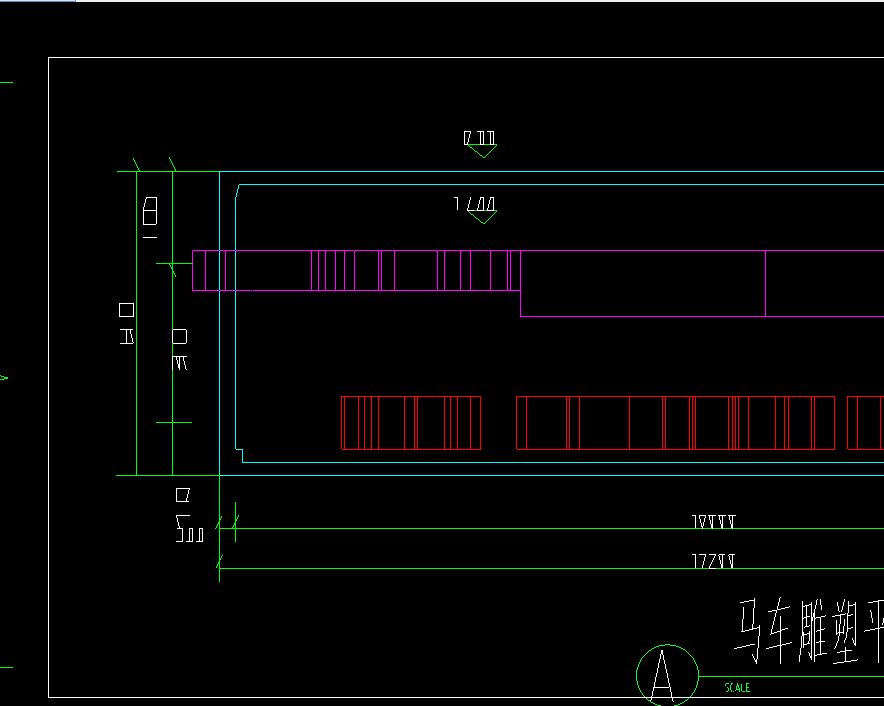This screenshot has width=884, height=706.
Task: Select the value on upper horizontal dimension line
Action: tap(714, 522)
